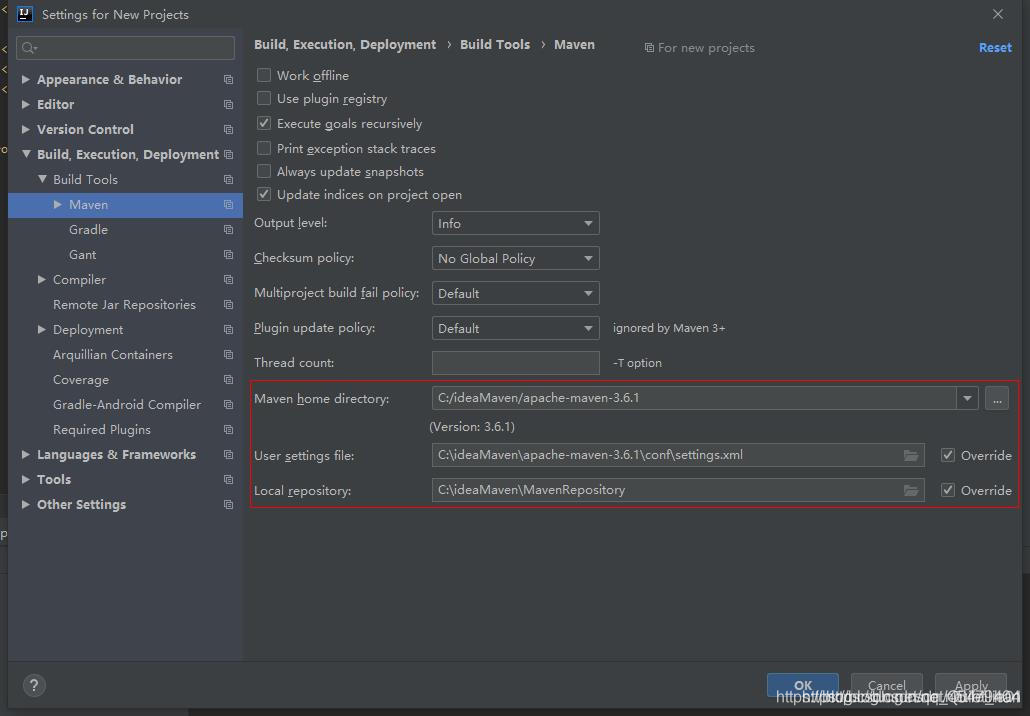Enable Print exception stack traces
This screenshot has height=716, width=1030.
264,148
